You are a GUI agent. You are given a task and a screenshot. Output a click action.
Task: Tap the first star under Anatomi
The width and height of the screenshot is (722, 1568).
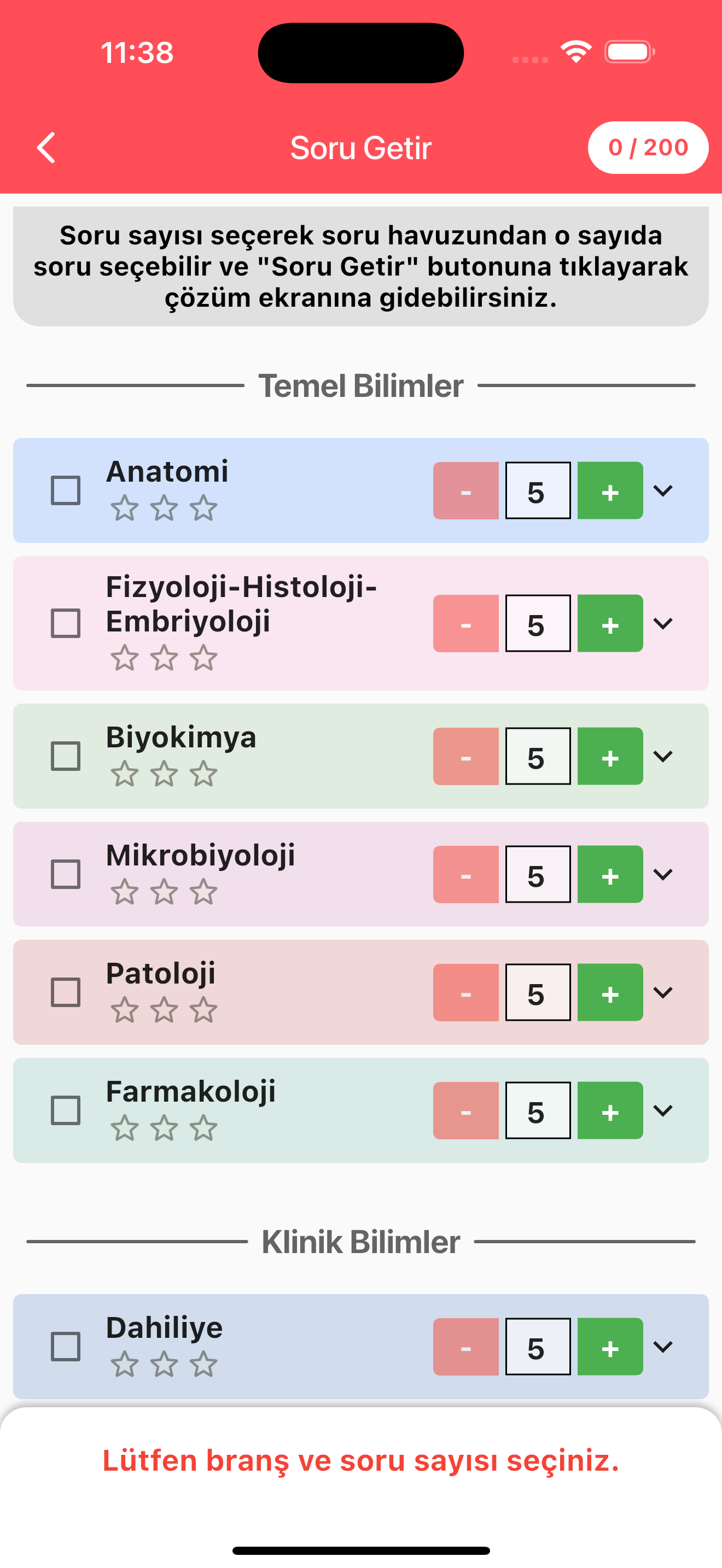125,508
